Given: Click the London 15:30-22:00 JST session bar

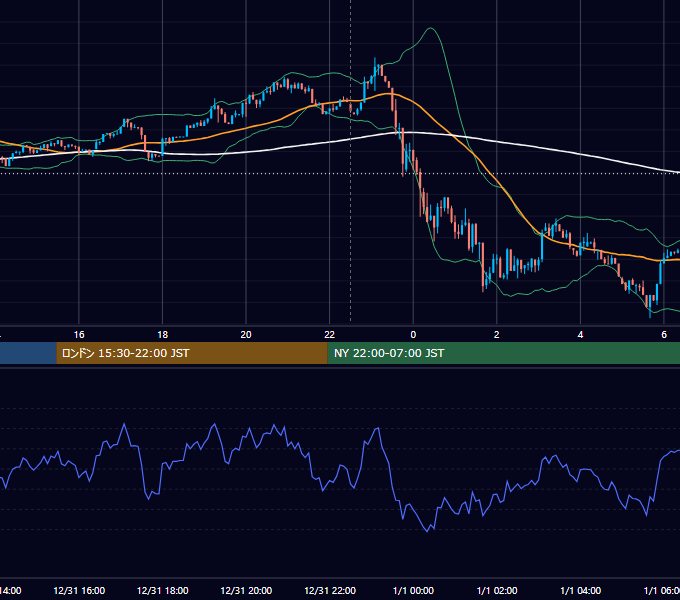Looking at the screenshot, I should [192, 353].
